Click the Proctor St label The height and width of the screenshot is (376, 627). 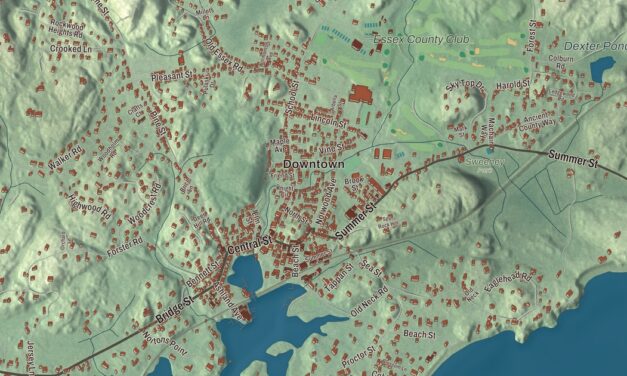(359, 356)
